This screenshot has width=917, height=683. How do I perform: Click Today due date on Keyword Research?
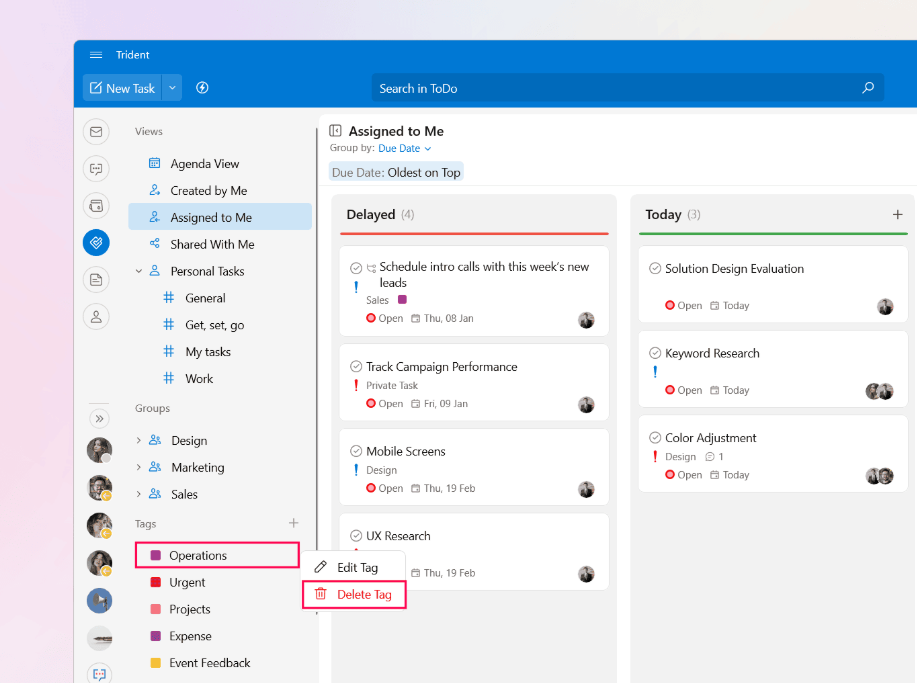(730, 390)
